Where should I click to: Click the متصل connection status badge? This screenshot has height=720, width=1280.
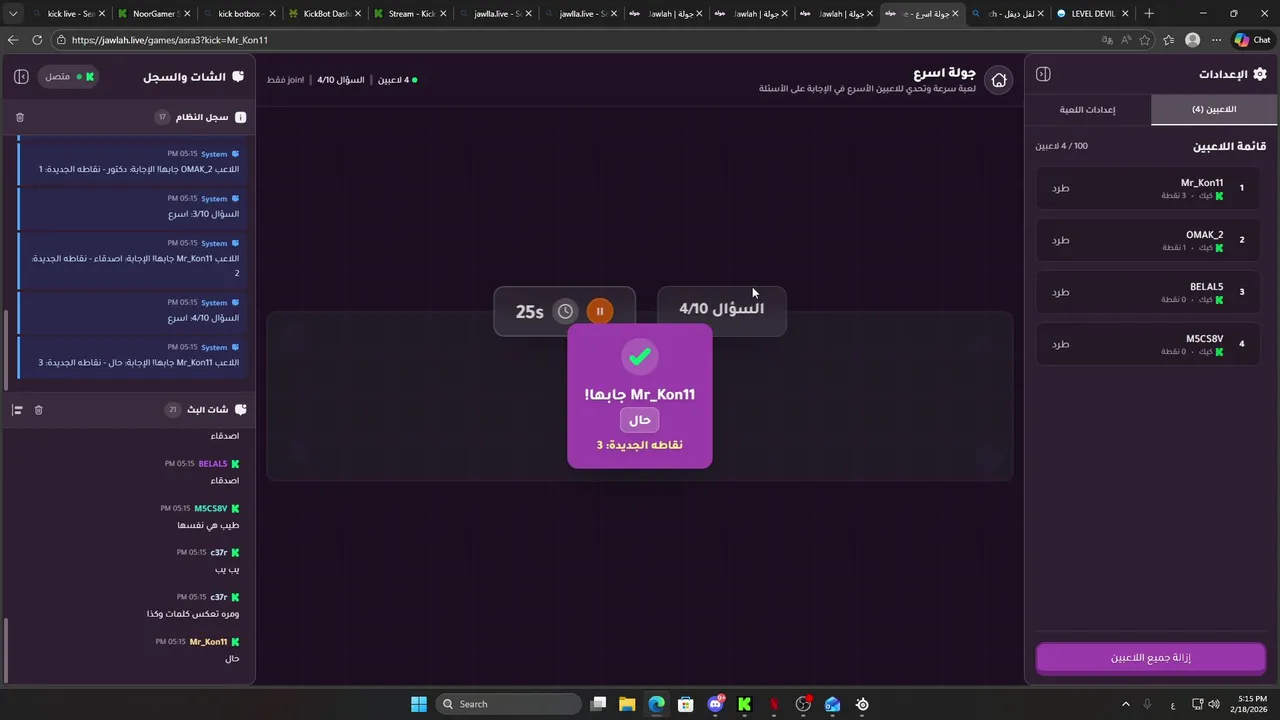(x=69, y=77)
